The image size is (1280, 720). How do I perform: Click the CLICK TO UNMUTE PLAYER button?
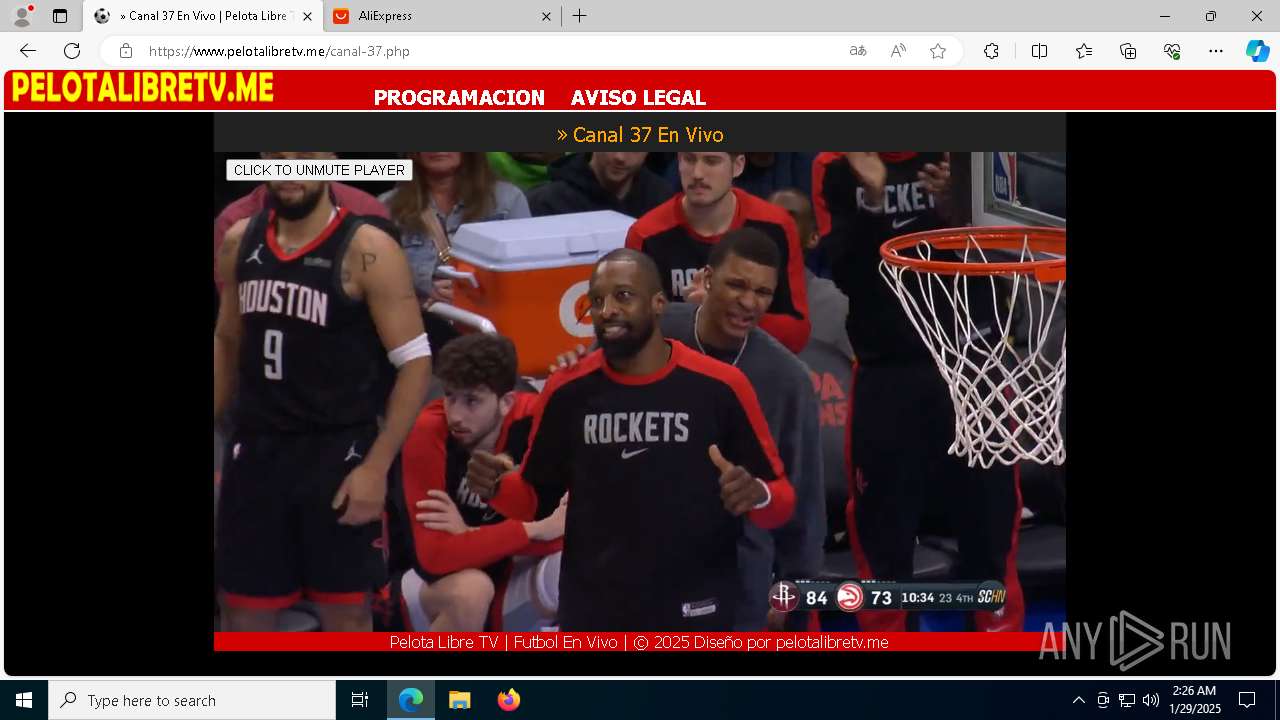(x=319, y=170)
